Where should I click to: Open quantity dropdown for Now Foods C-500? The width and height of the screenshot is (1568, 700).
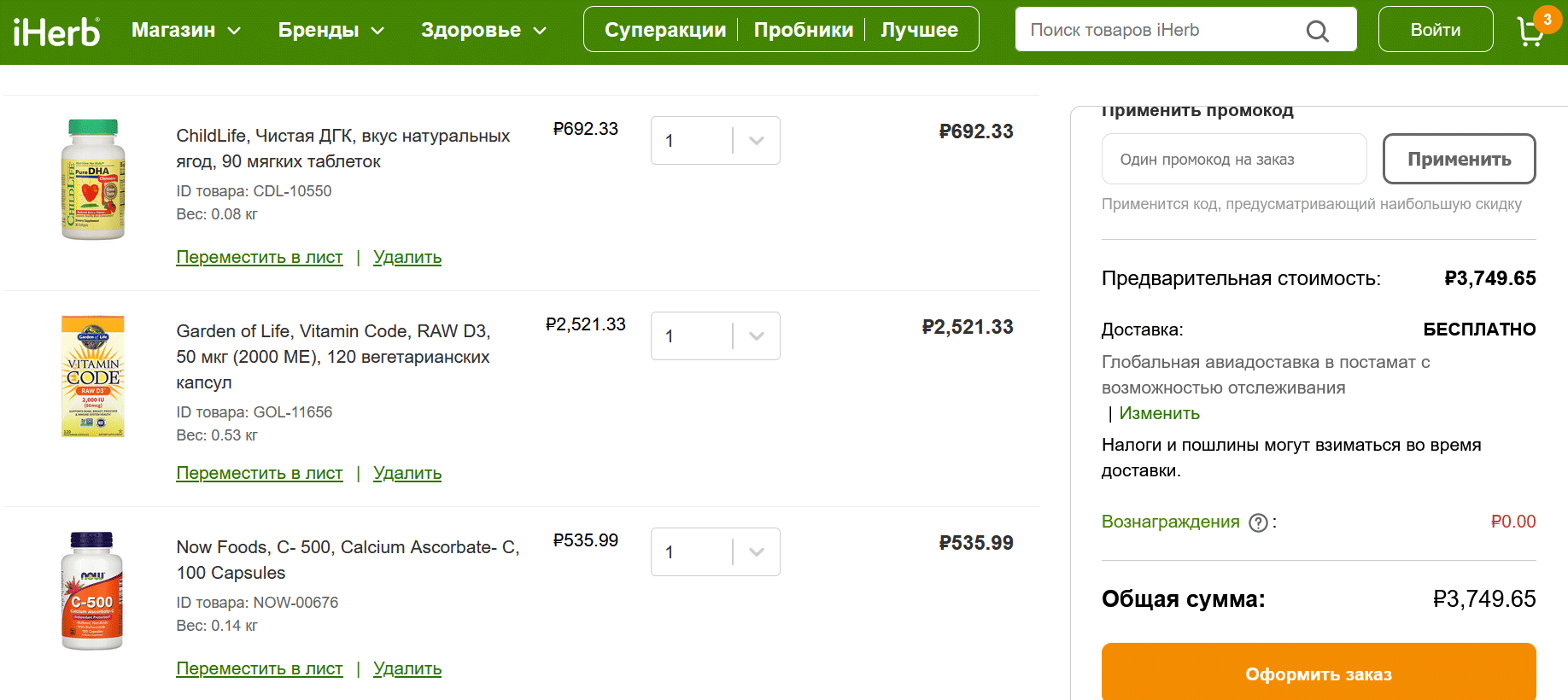(x=716, y=552)
